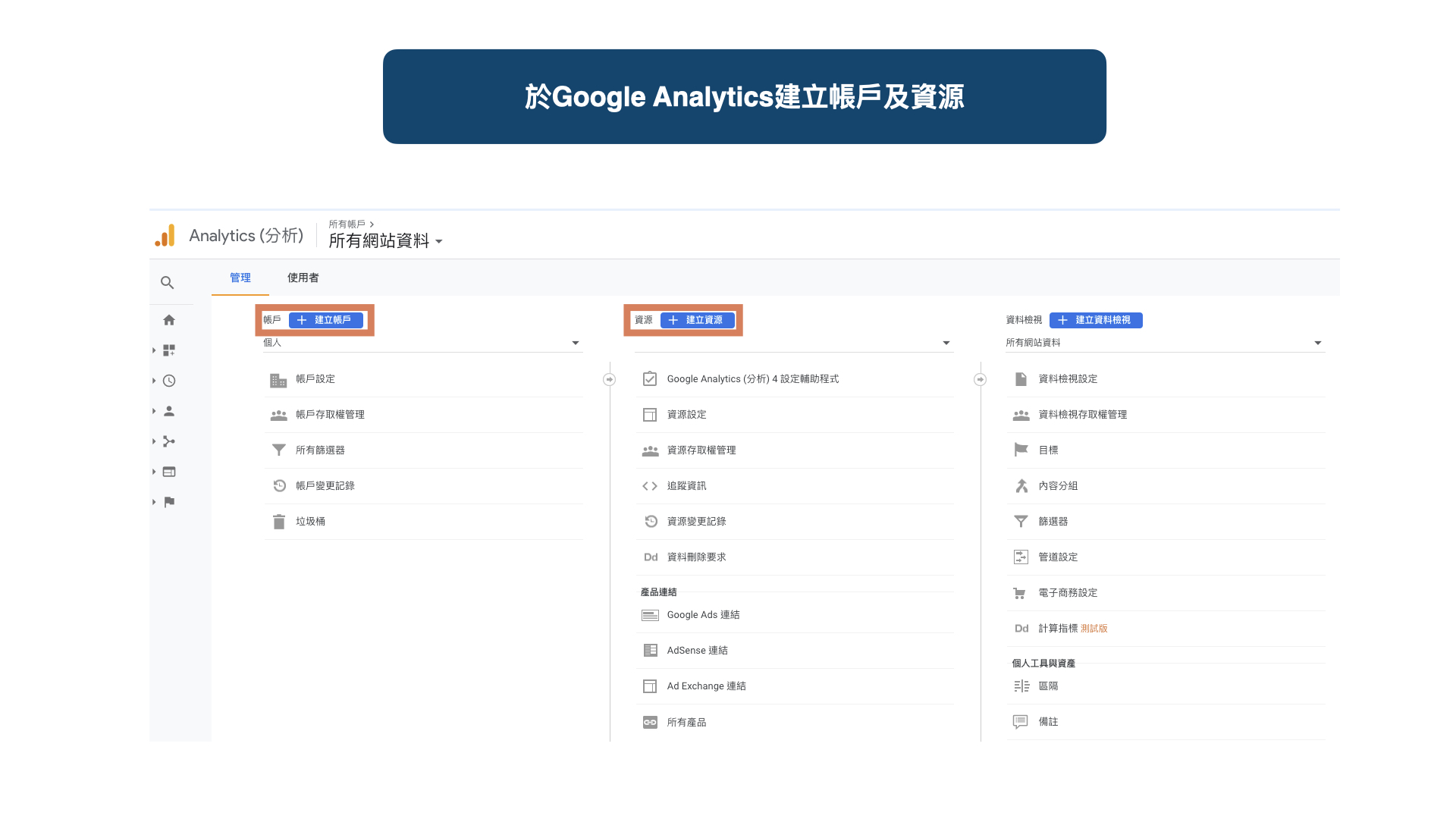This screenshot has width=1456, height=819.
Task: Click the link icon beside 所有產品
Action: [x=650, y=723]
